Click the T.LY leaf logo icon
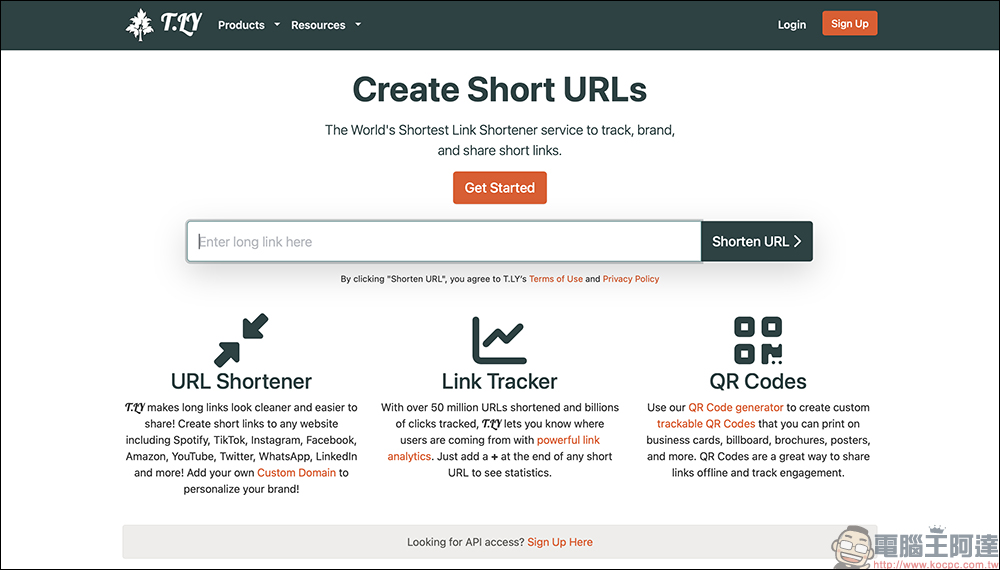This screenshot has height=570, width=1000. click(140, 25)
